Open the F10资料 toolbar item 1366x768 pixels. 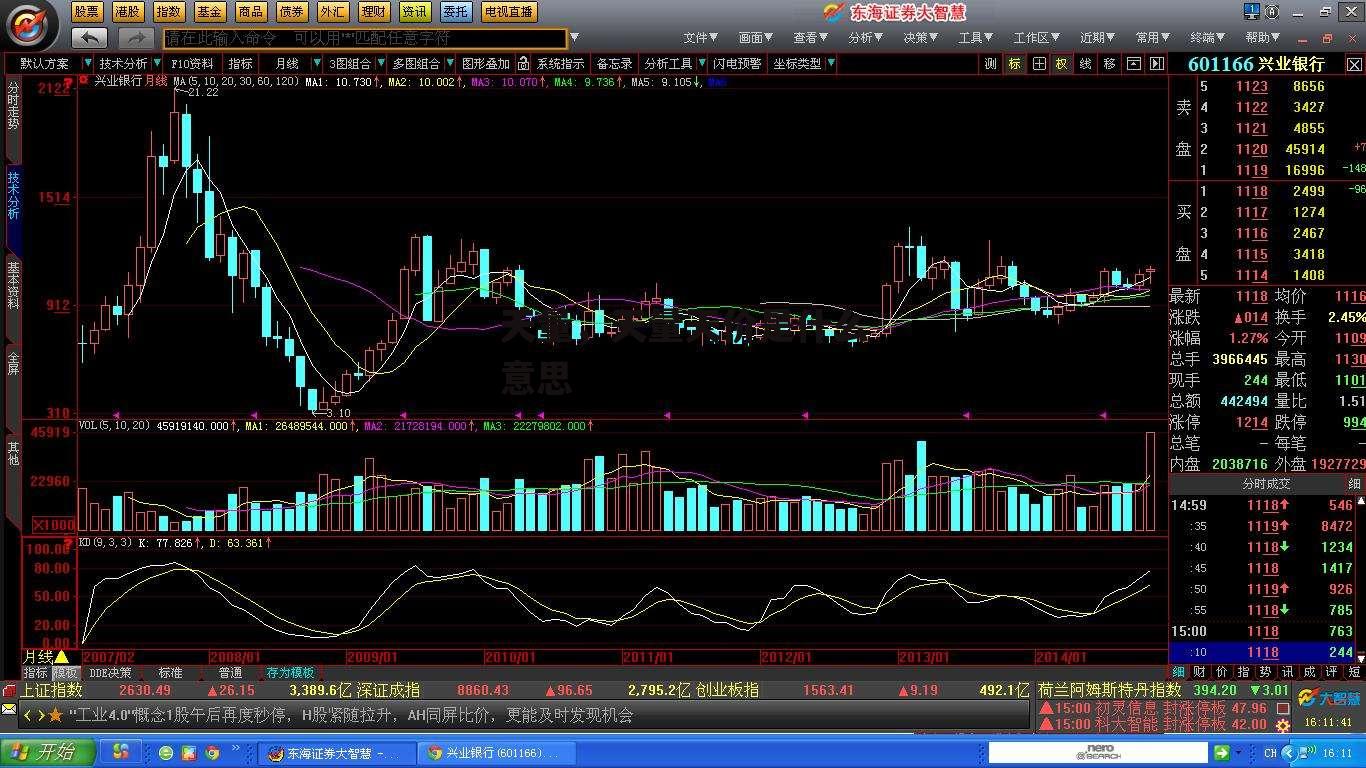(x=192, y=63)
